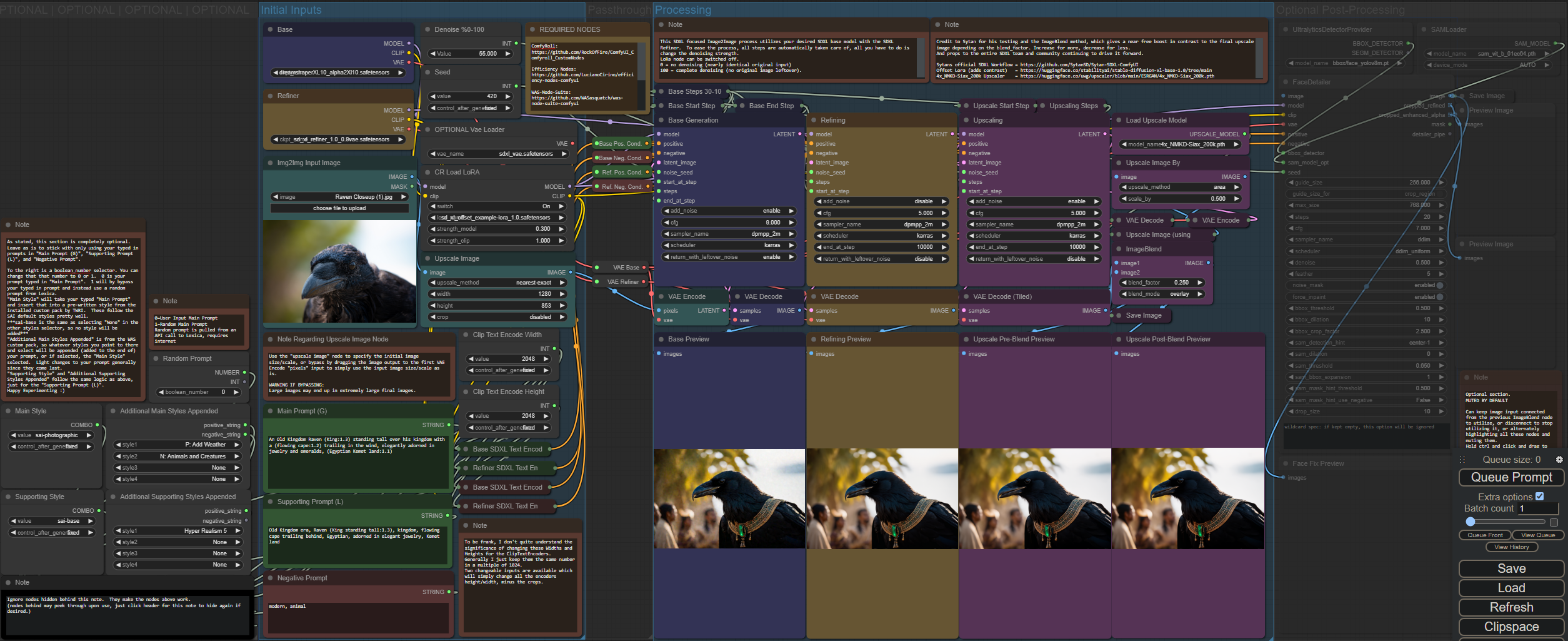Click choose file to upload button
This screenshot has height=641, width=1568.
tap(339, 208)
